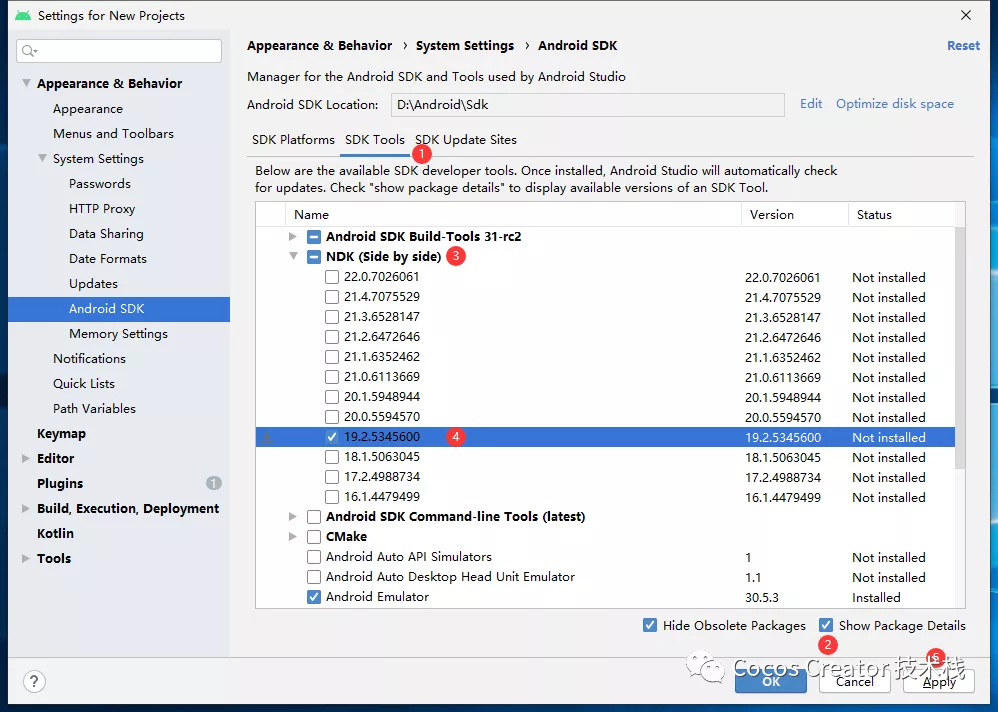Switch to the SDK Platforms tab
Viewport: 998px width, 712px height.
point(293,140)
